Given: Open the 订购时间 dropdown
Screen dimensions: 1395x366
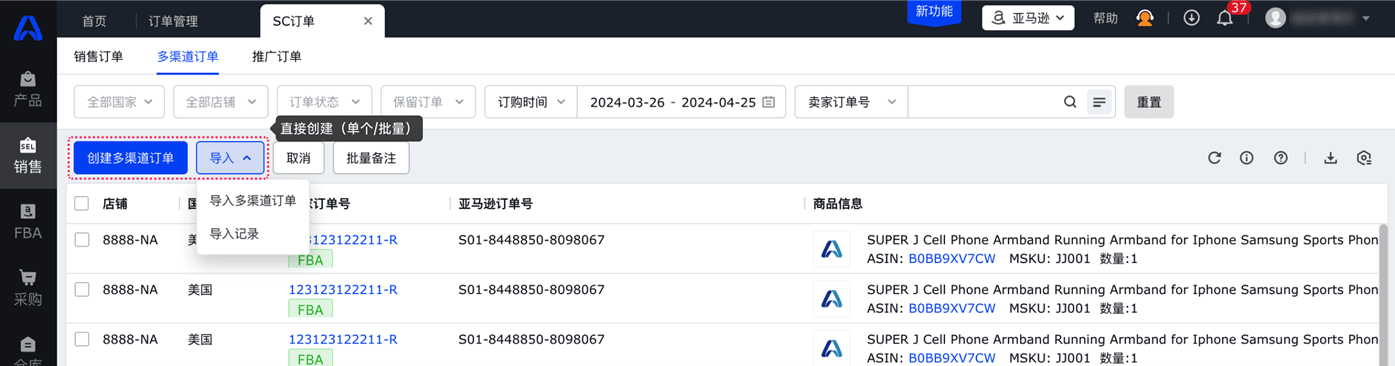Looking at the screenshot, I should [531, 102].
